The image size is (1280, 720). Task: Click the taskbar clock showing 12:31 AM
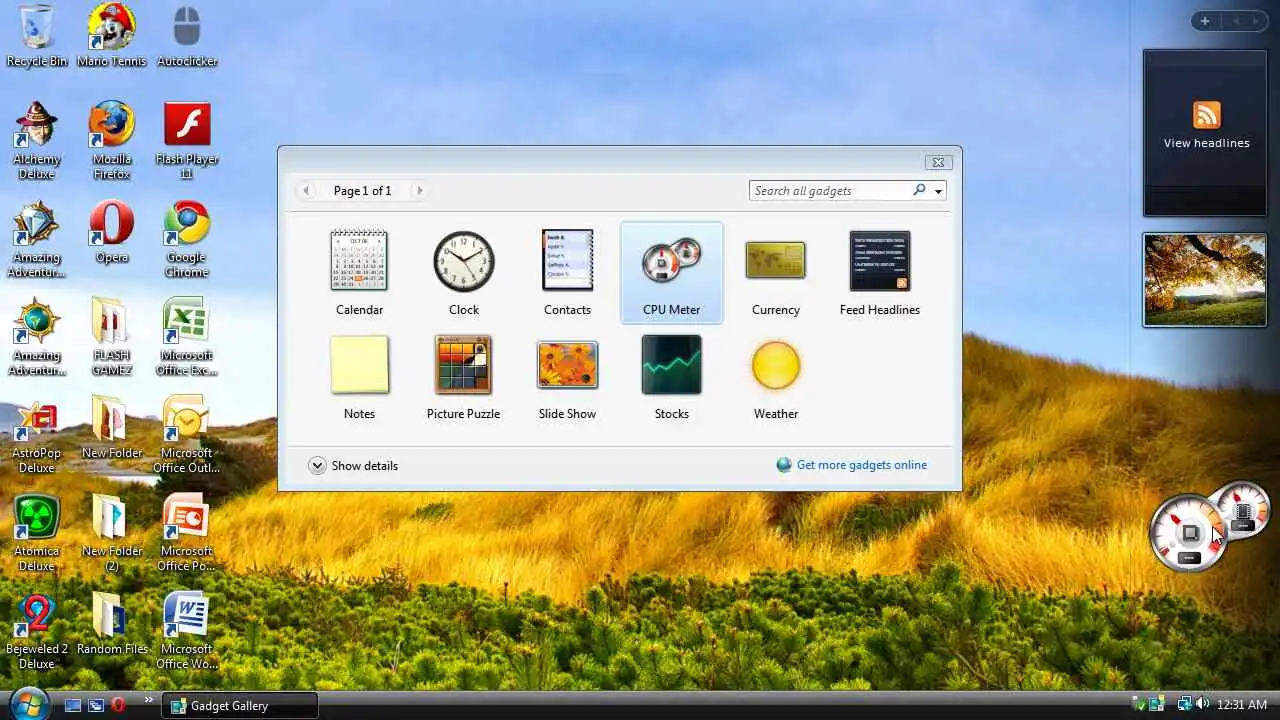click(x=1242, y=705)
